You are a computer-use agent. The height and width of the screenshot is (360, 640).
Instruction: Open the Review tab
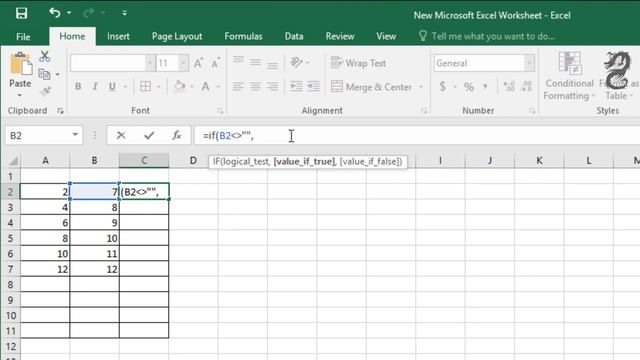pyautogui.click(x=340, y=36)
